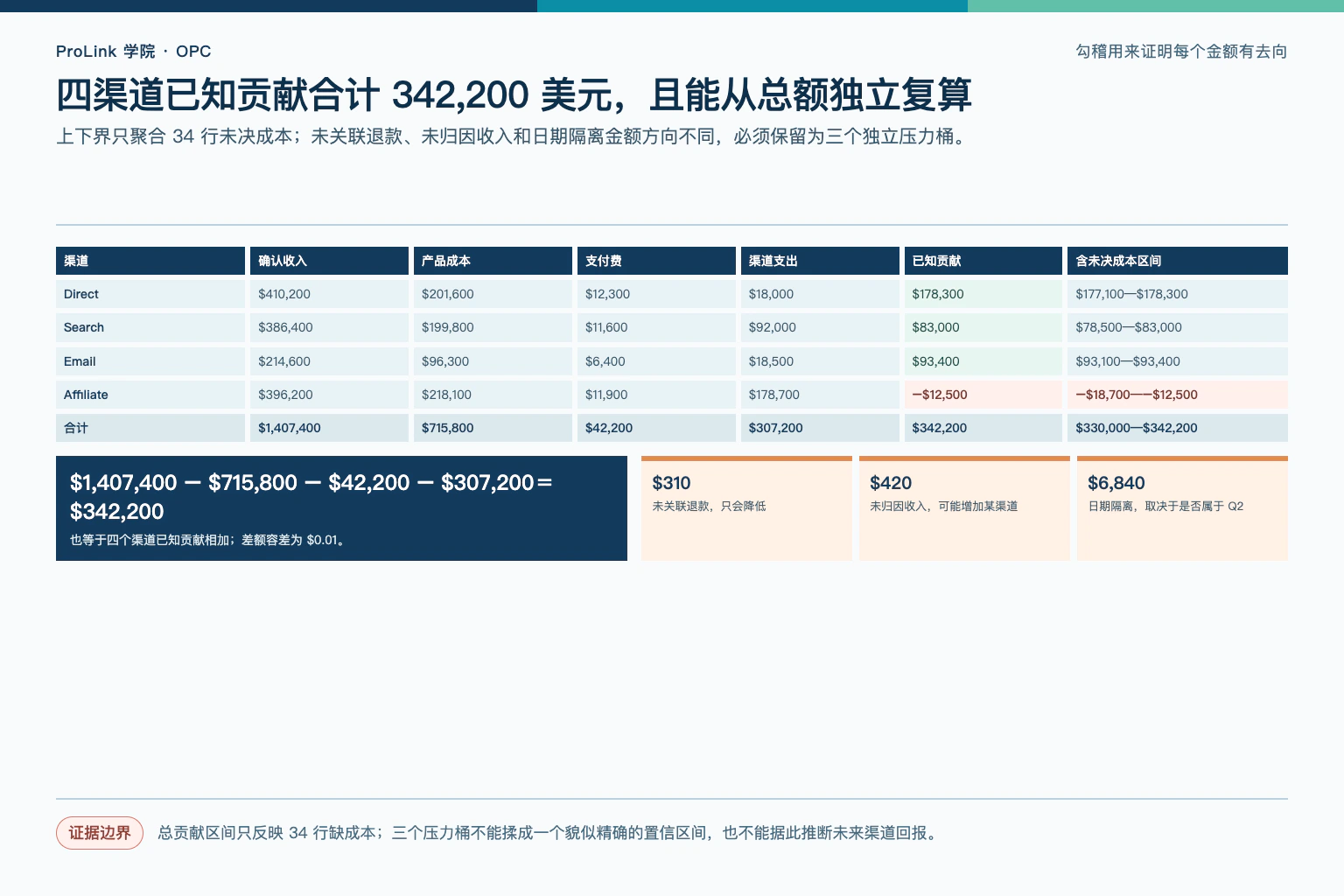The height and width of the screenshot is (896, 1344).
Task: Click Search range $78,500—$83,000
Action: click(1178, 327)
